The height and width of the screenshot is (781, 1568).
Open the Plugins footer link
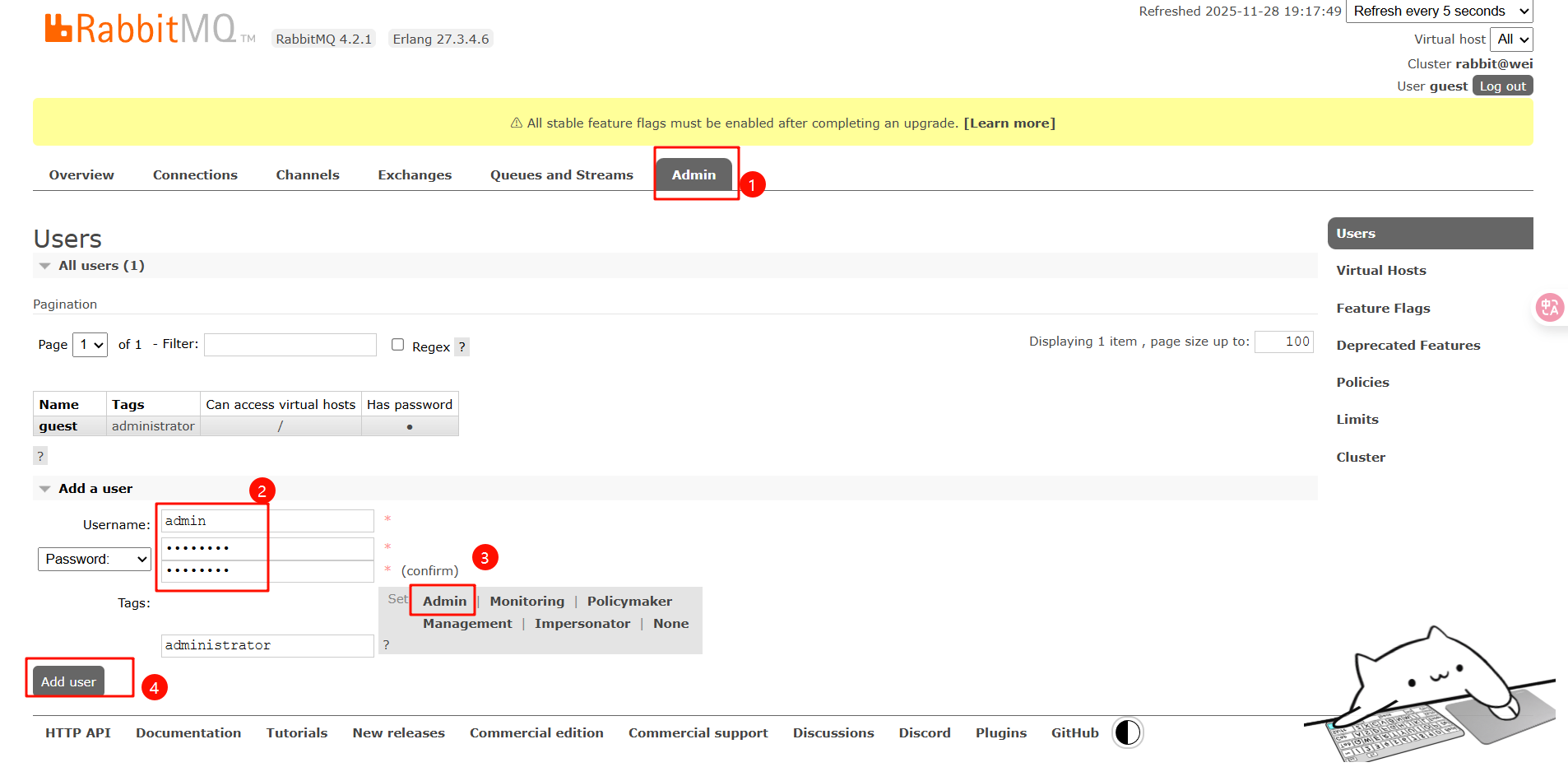1001,733
